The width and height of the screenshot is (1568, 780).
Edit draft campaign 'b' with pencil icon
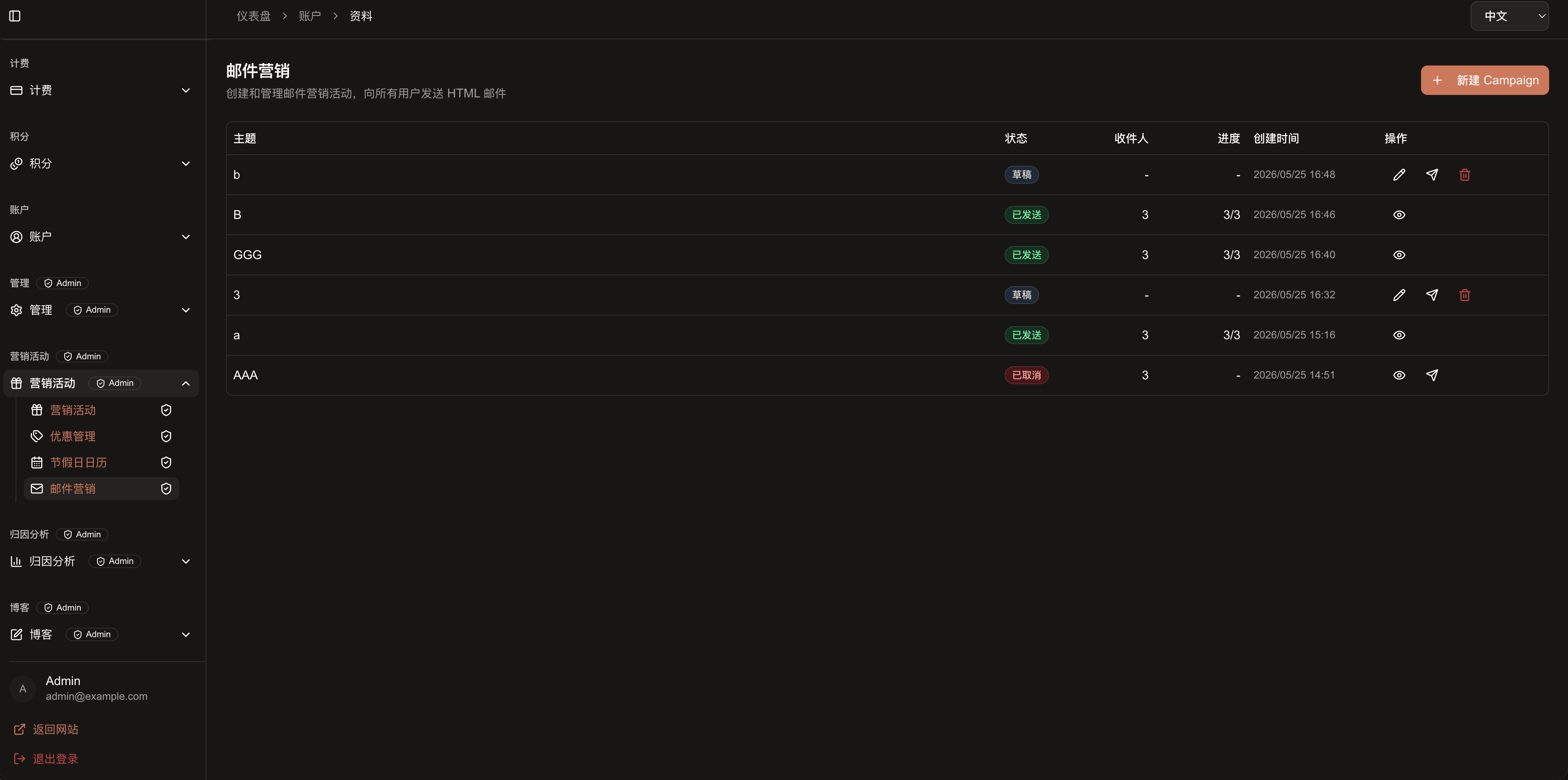pos(1399,175)
